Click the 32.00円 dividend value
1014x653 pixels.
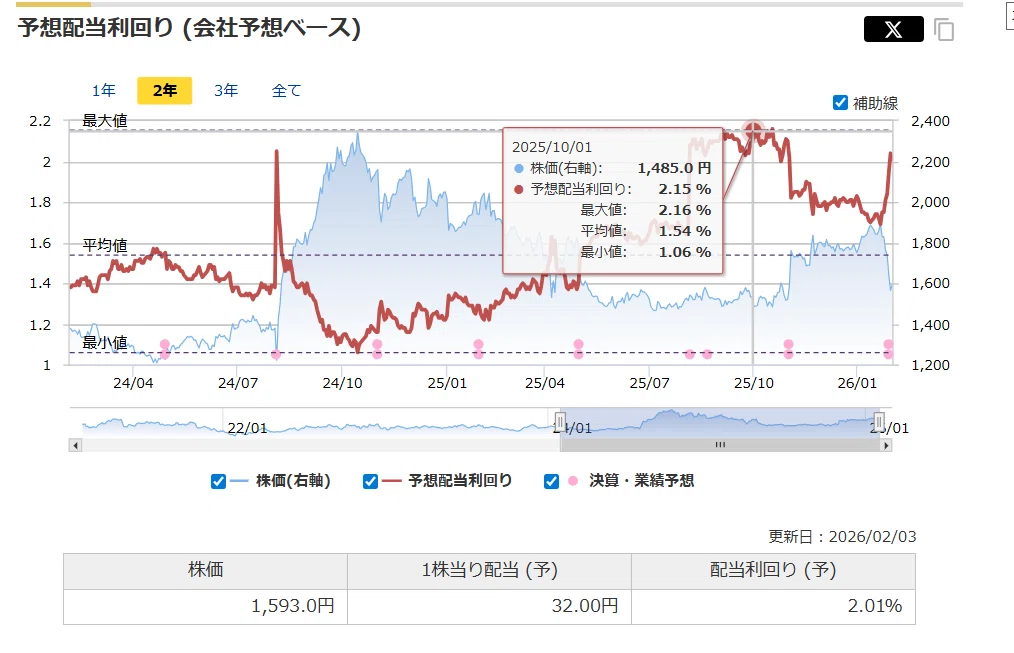point(585,606)
